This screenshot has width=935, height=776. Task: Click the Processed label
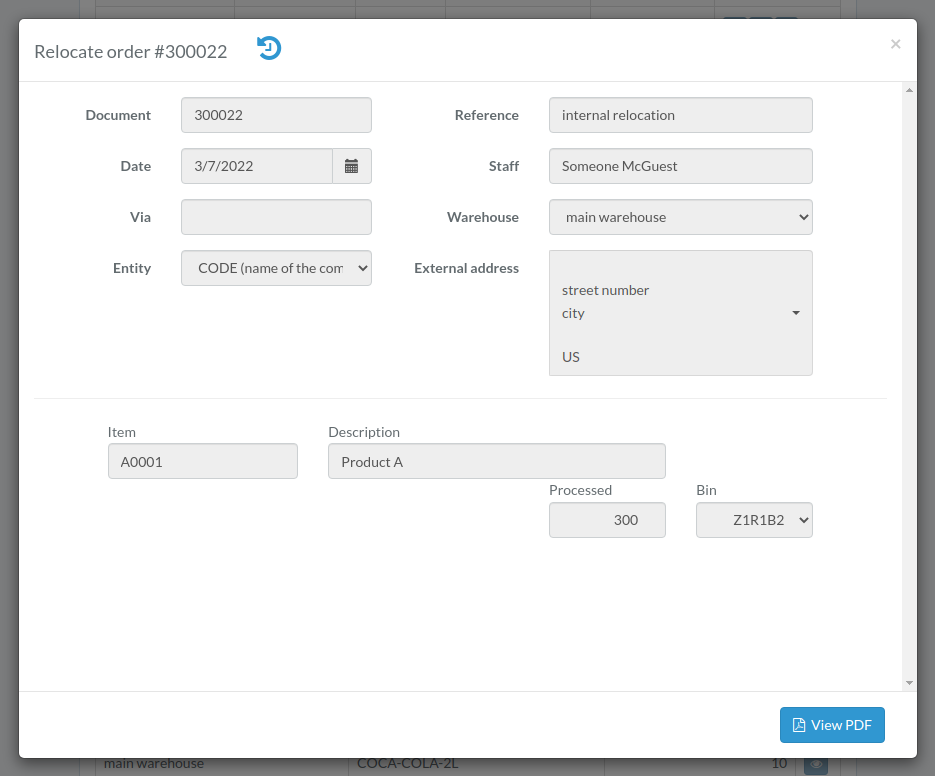click(580, 490)
